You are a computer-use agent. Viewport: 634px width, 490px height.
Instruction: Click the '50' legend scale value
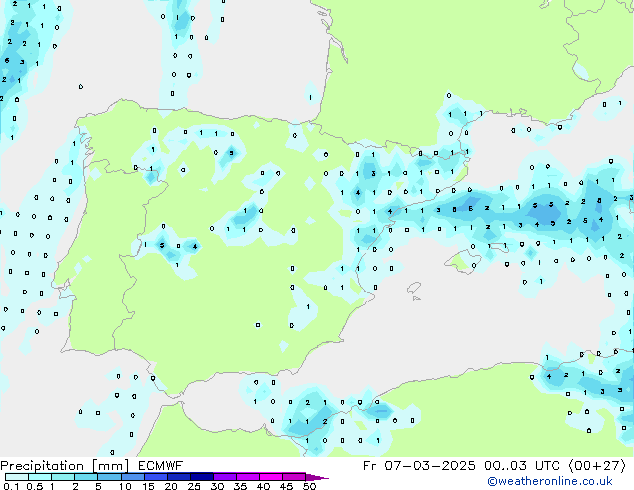(309, 486)
